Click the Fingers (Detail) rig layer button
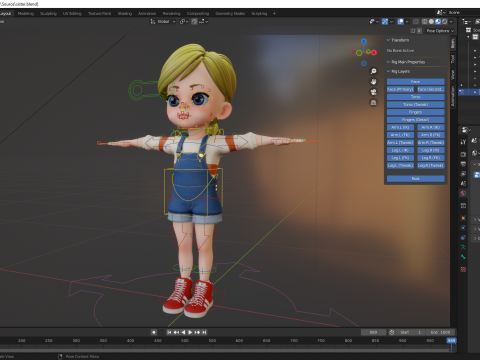Screen dimensions: 480x360 point(416,120)
